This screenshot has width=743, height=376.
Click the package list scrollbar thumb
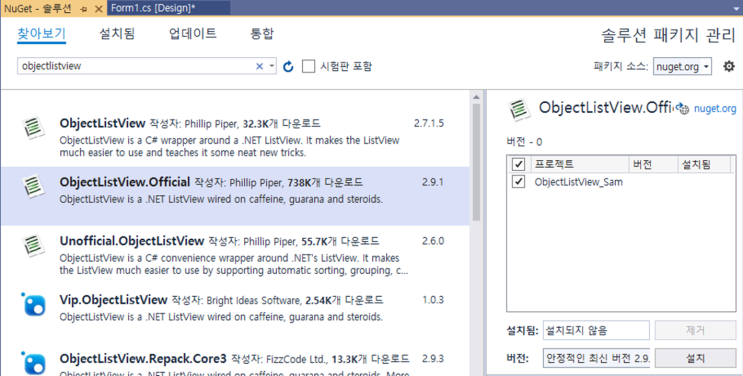(x=476, y=162)
